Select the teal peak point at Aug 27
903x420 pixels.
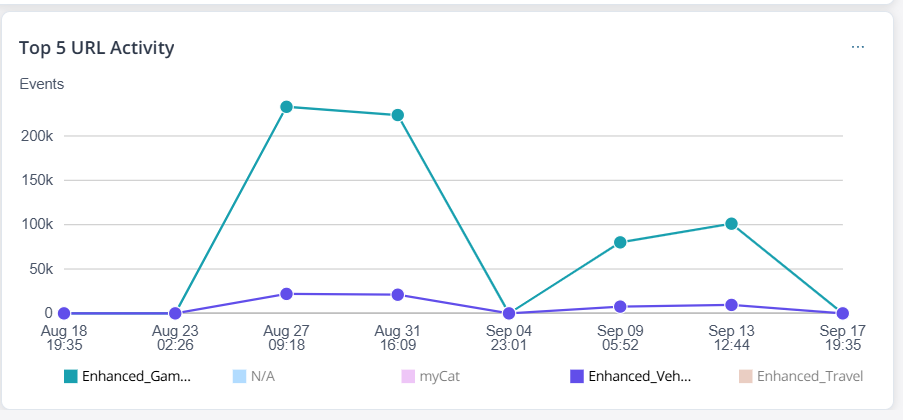[x=286, y=106]
